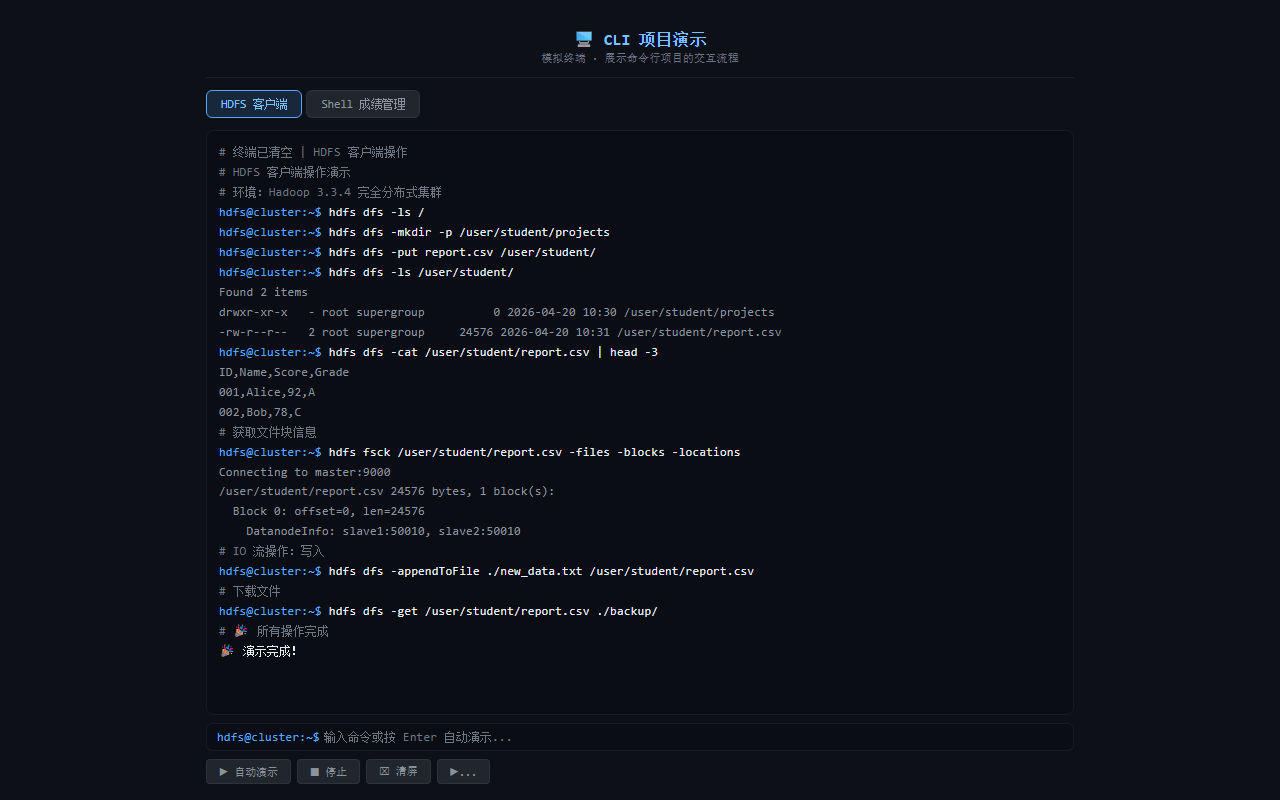Click 'Connecting to master:9000' output

click(x=305, y=472)
